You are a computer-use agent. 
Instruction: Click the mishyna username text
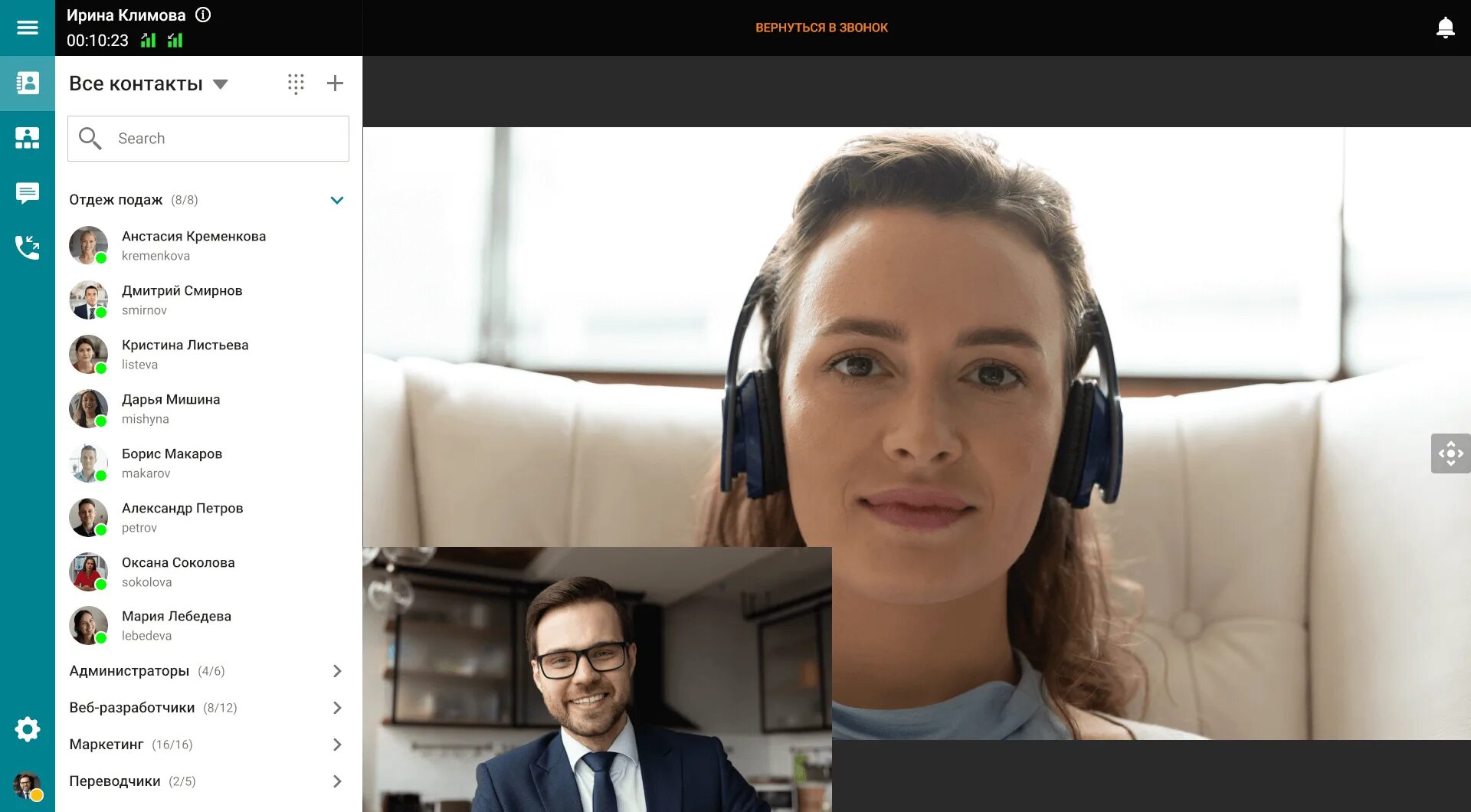coord(145,419)
